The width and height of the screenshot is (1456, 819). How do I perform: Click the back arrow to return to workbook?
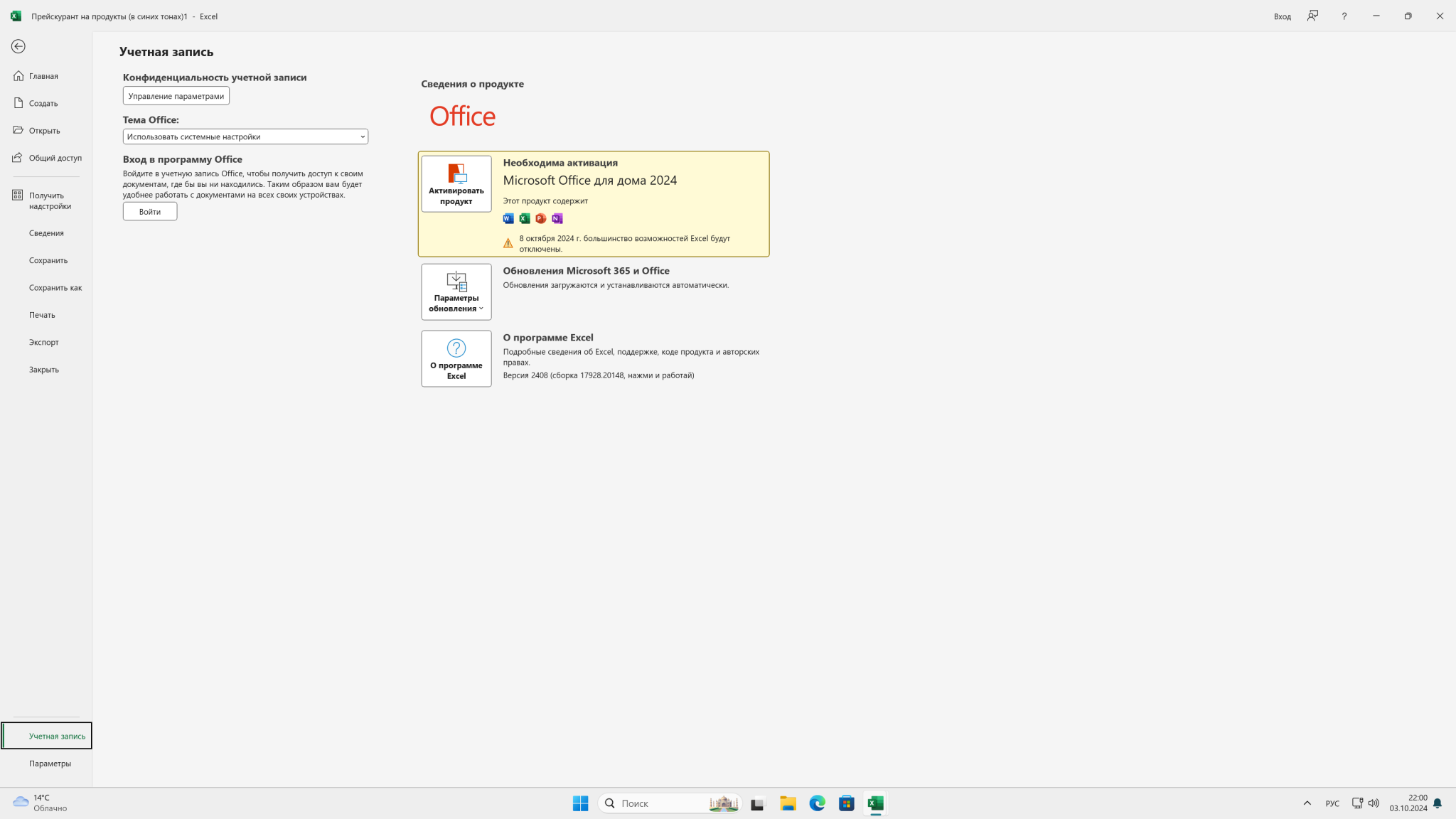18,46
